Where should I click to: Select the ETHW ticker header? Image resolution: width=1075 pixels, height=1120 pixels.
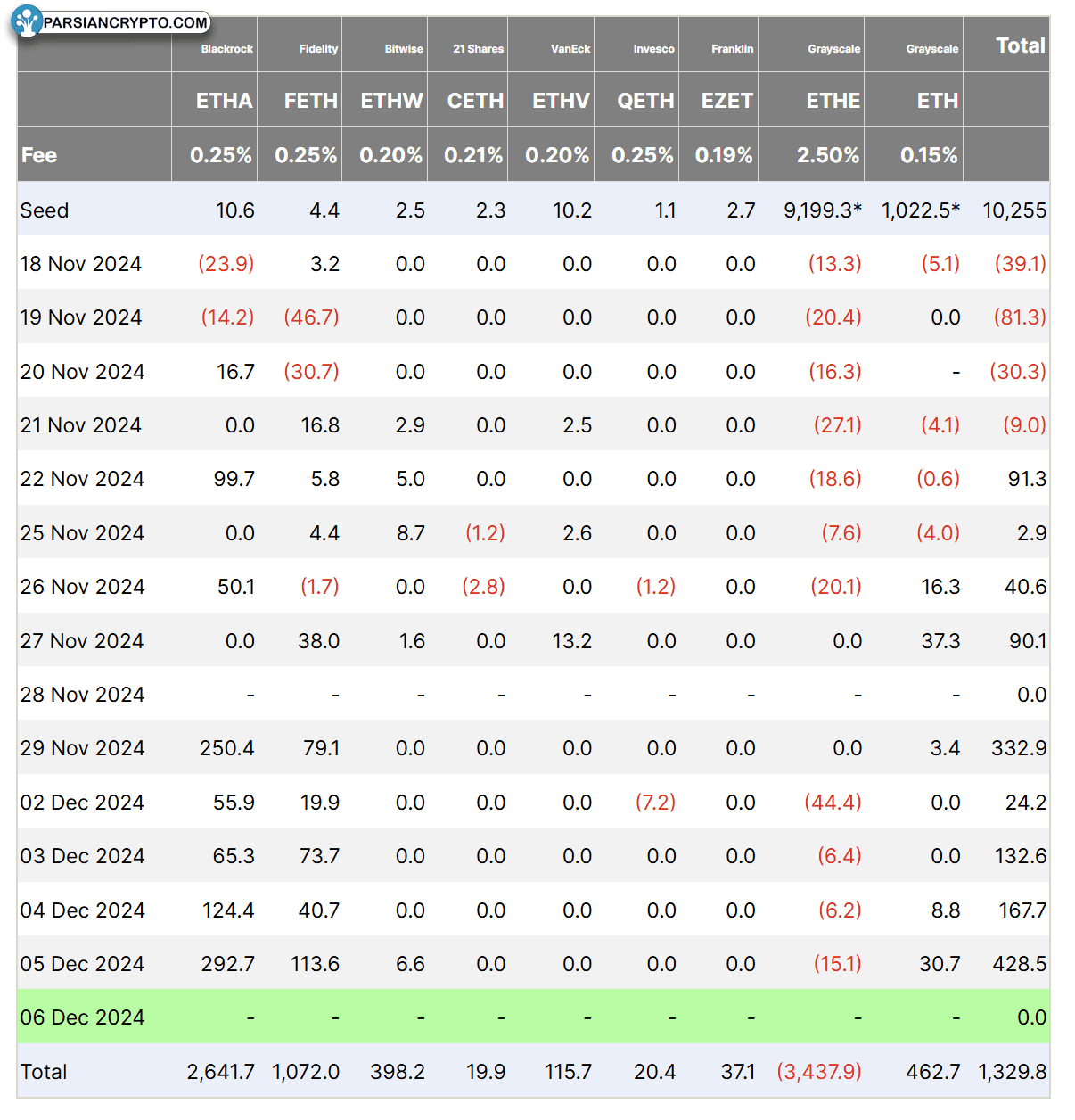tap(392, 101)
